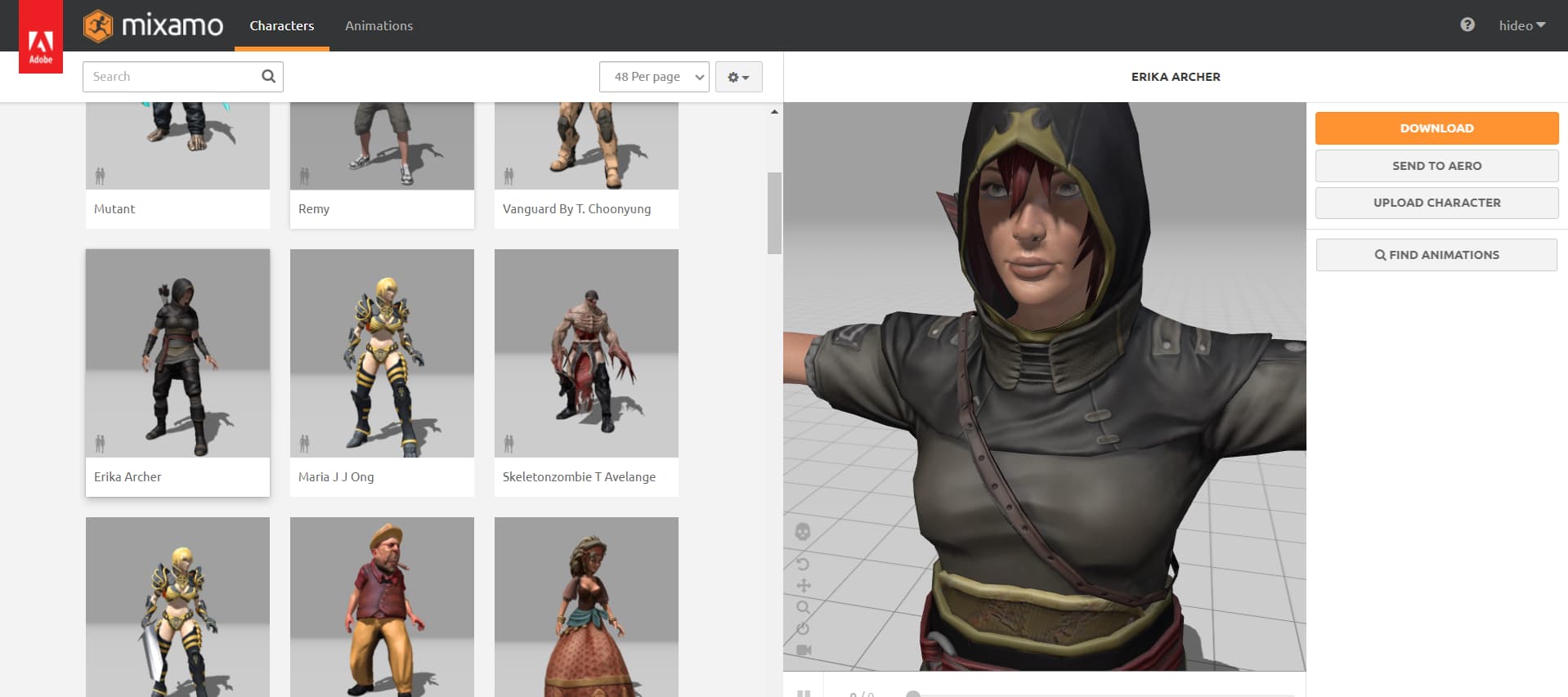The height and width of the screenshot is (697, 1568).
Task: Click the Download button
Action: [1436, 128]
